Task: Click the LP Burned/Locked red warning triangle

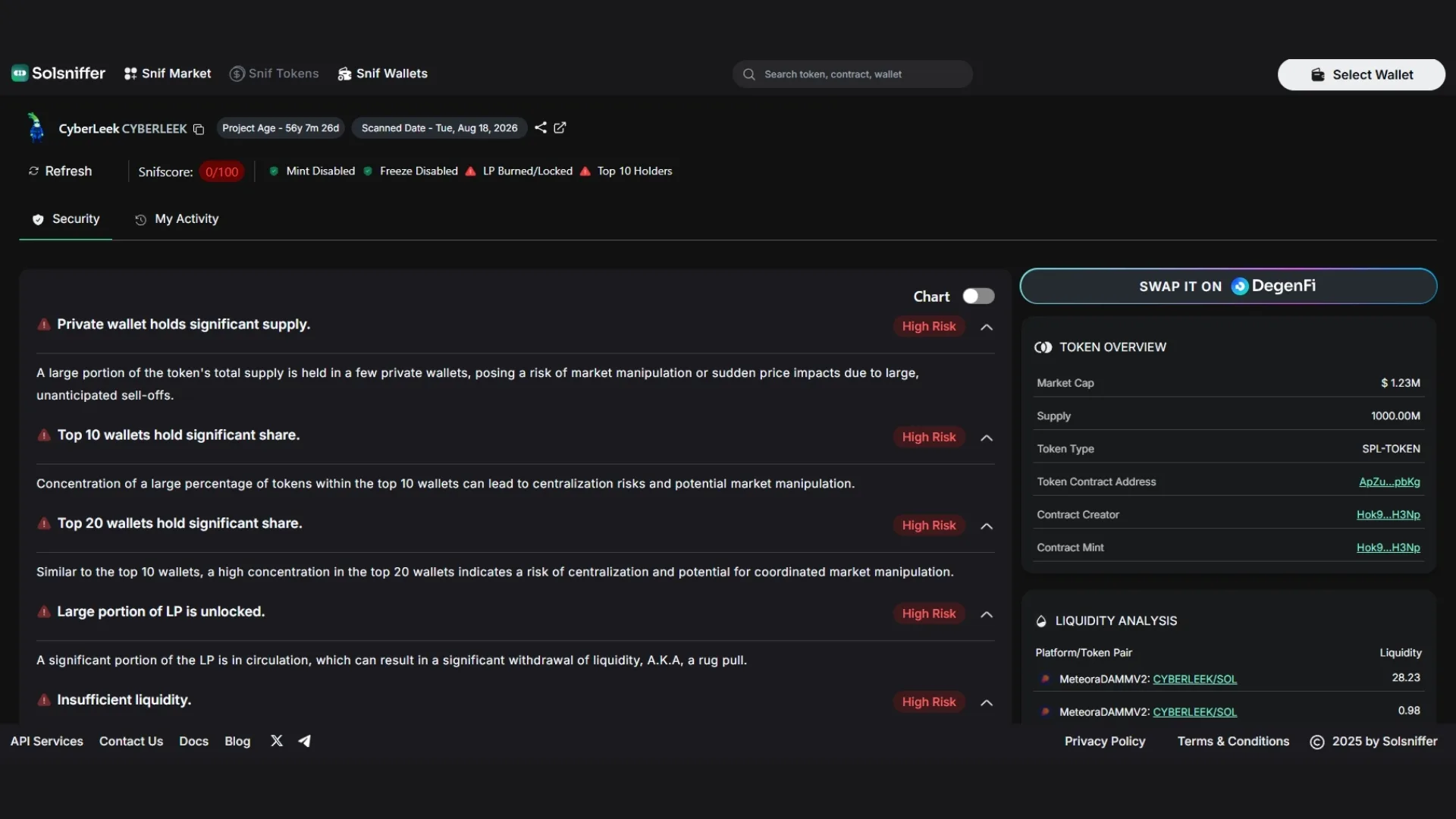Action: click(471, 171)
